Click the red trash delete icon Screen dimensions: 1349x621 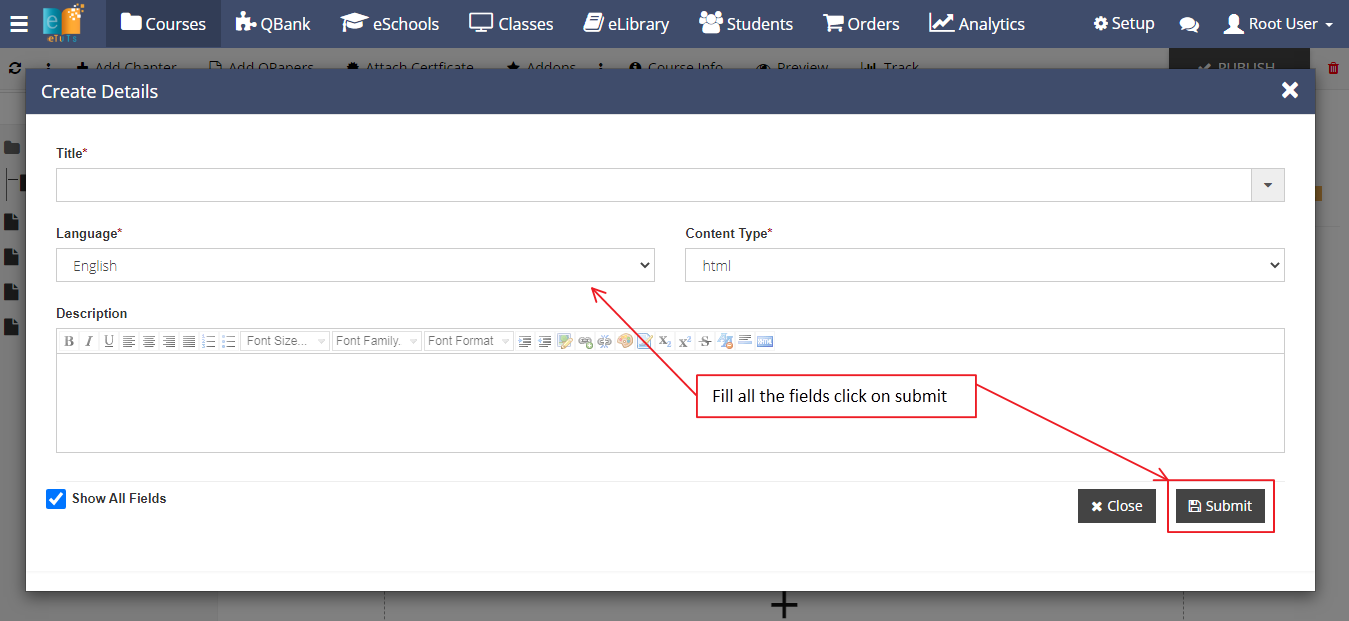tap(1333, 68)
